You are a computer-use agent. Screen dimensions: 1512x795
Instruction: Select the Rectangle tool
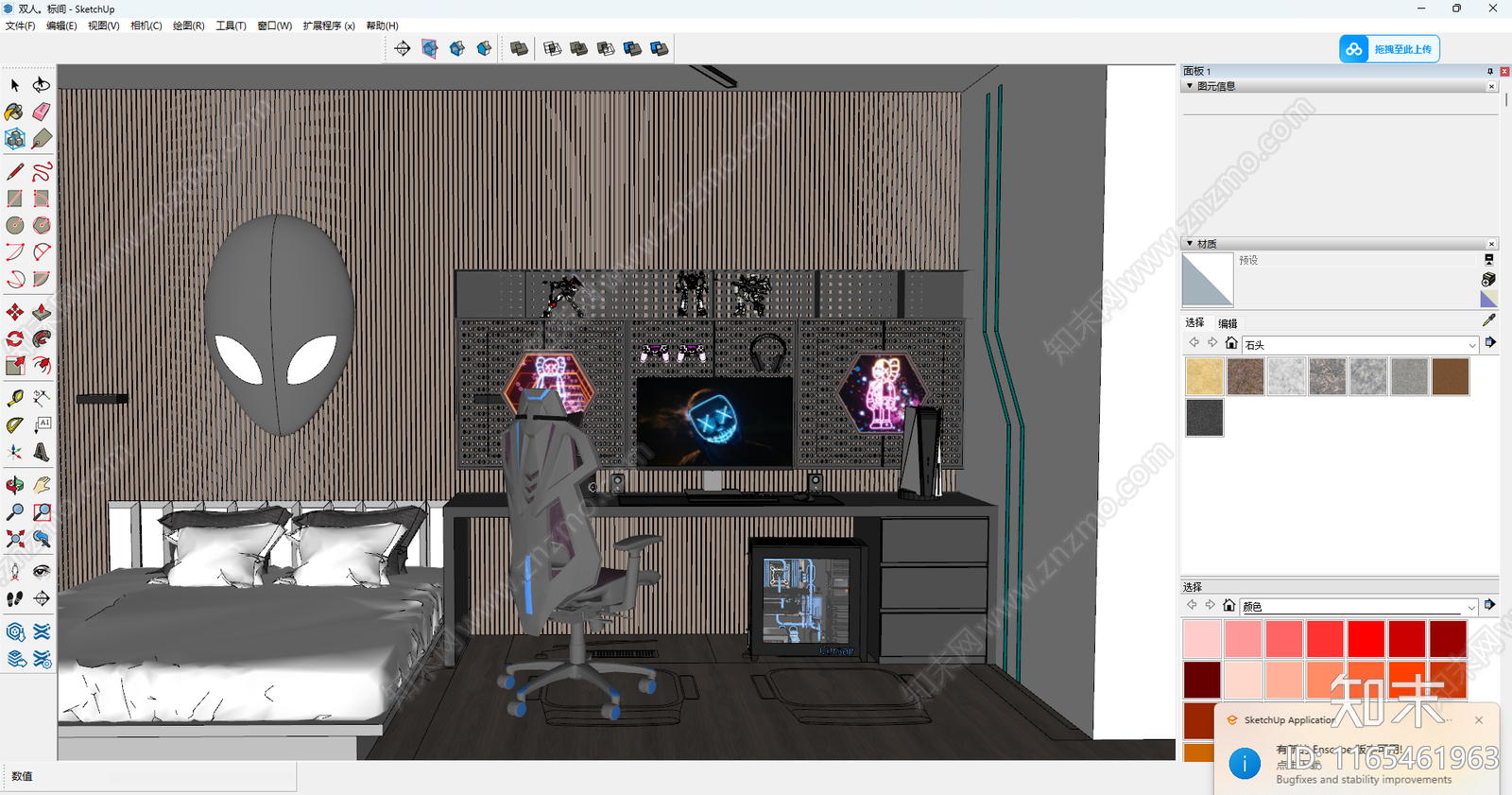[x=15, y=199]
